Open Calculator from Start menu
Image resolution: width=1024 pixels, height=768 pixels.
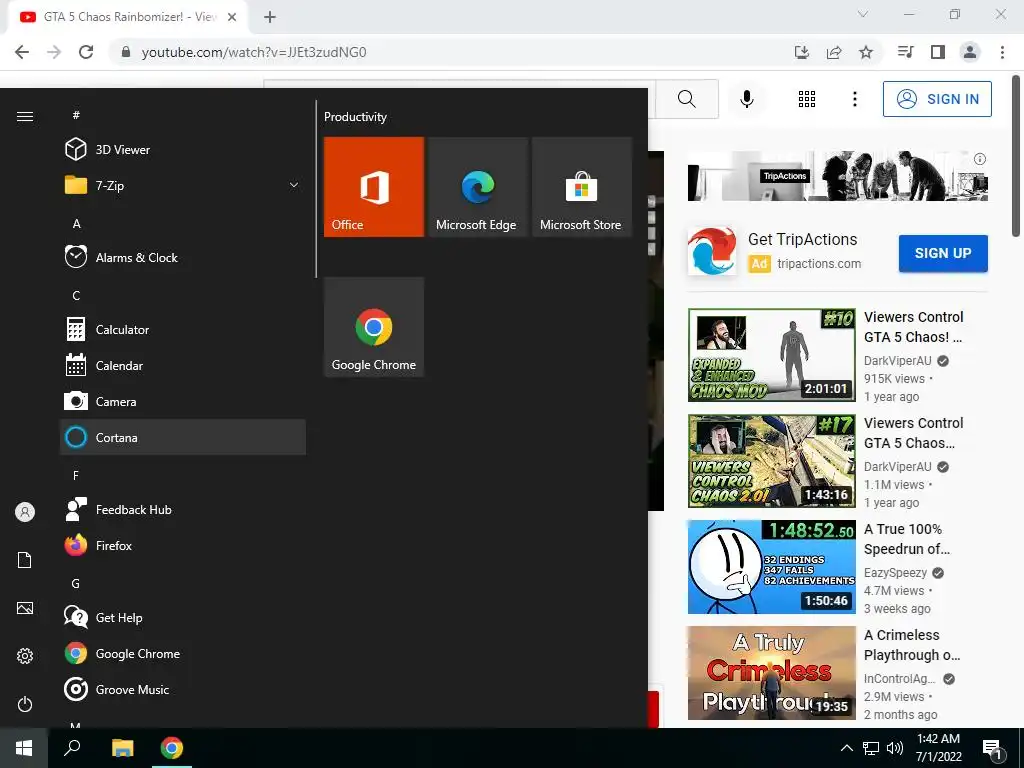(x=182, y=329)
